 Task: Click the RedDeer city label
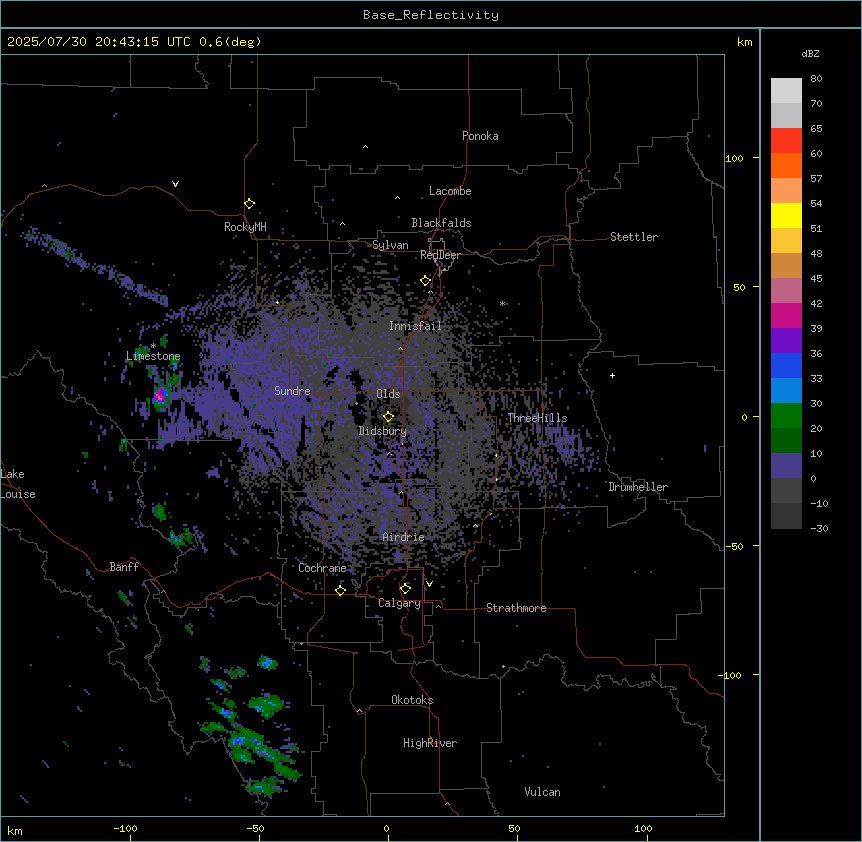pyautogui.click(x=440, y=255)
